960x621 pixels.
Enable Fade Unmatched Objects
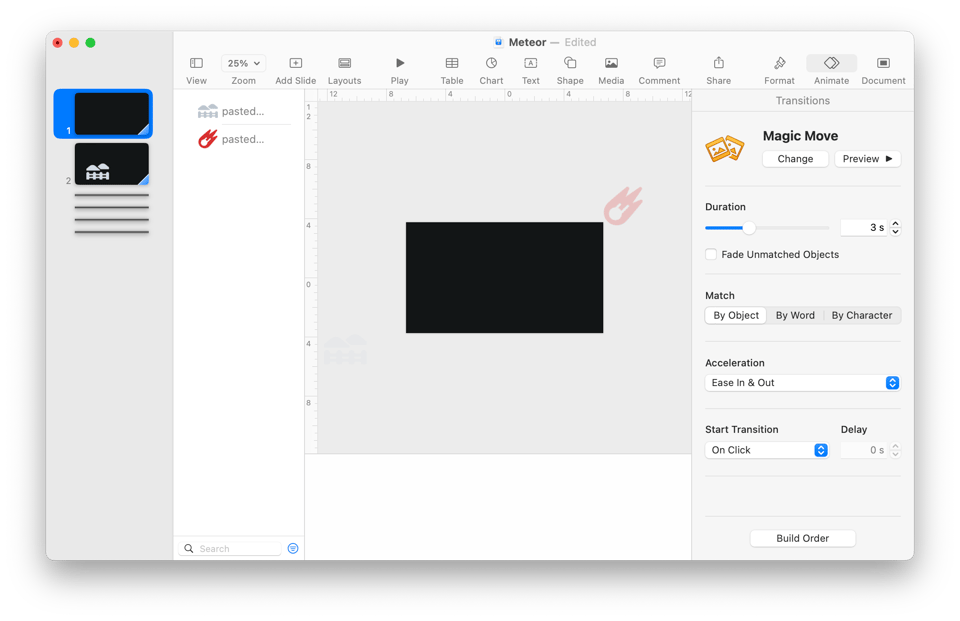click(710, 254)
